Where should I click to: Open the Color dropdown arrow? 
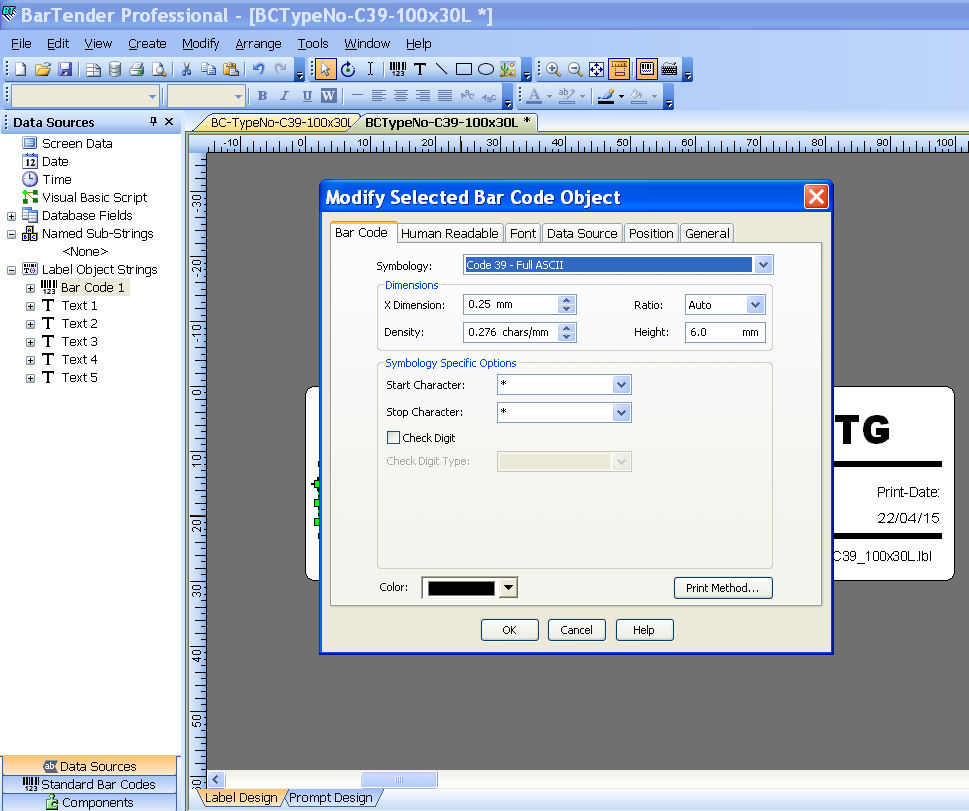click(x=508, y=587)
